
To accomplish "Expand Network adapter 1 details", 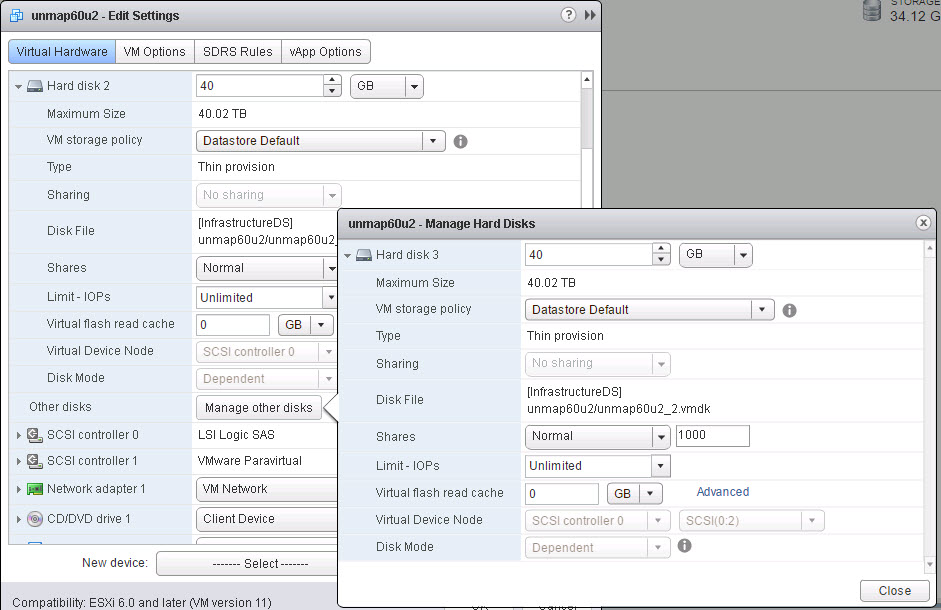I will pos(19,489).
